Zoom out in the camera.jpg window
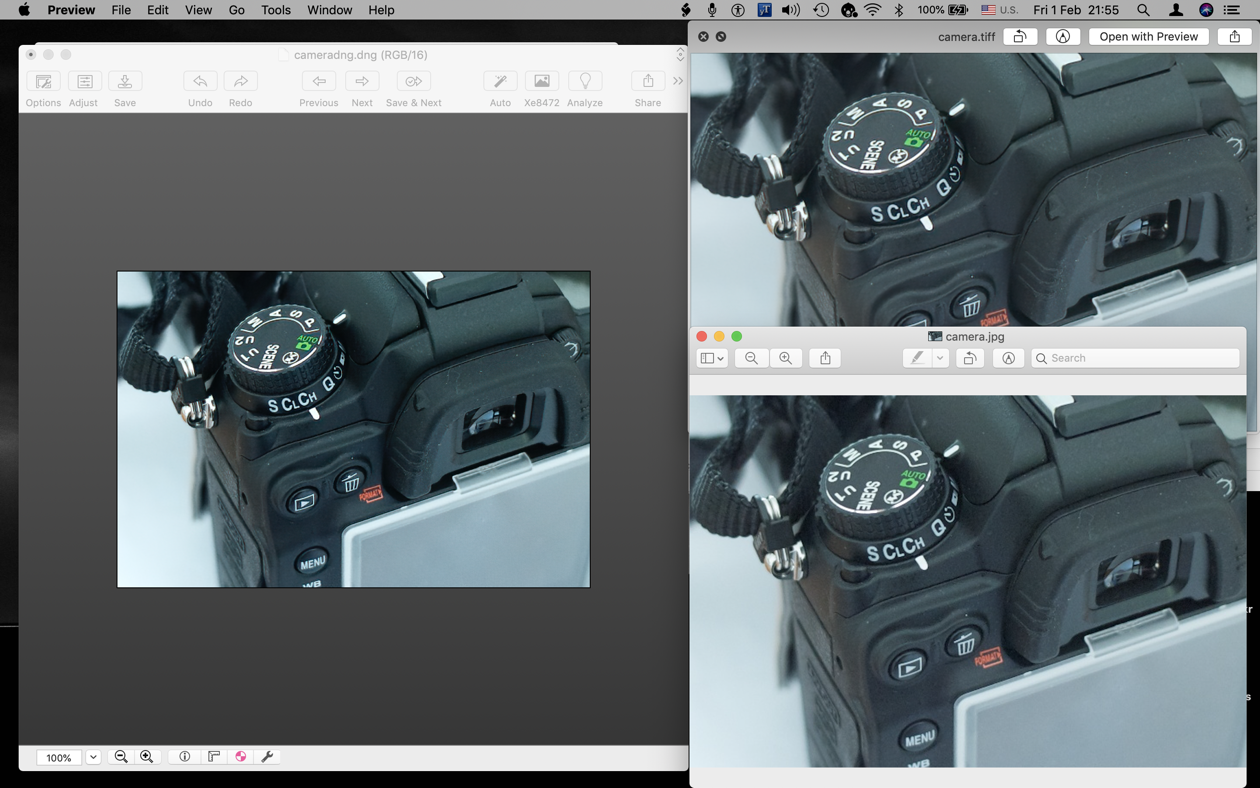Screen dimensions: 1260x788 click(751, 358)
